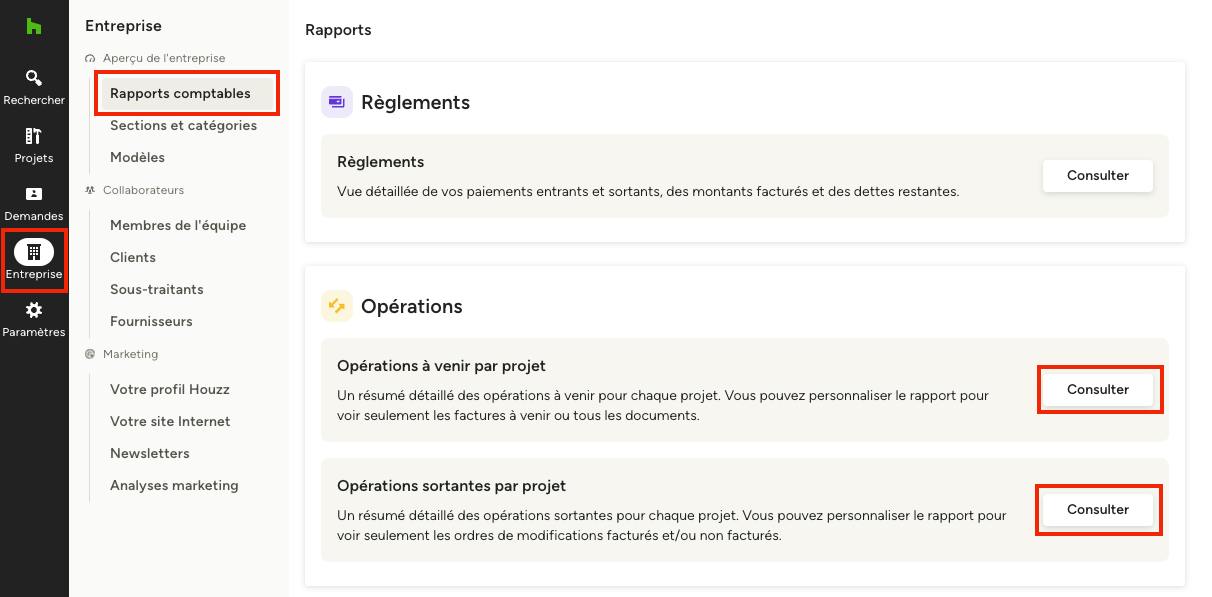This screenshot has width=1212, height=597.
Task: Open Analyses marketing in sidebar
Action: click(174, 485)
